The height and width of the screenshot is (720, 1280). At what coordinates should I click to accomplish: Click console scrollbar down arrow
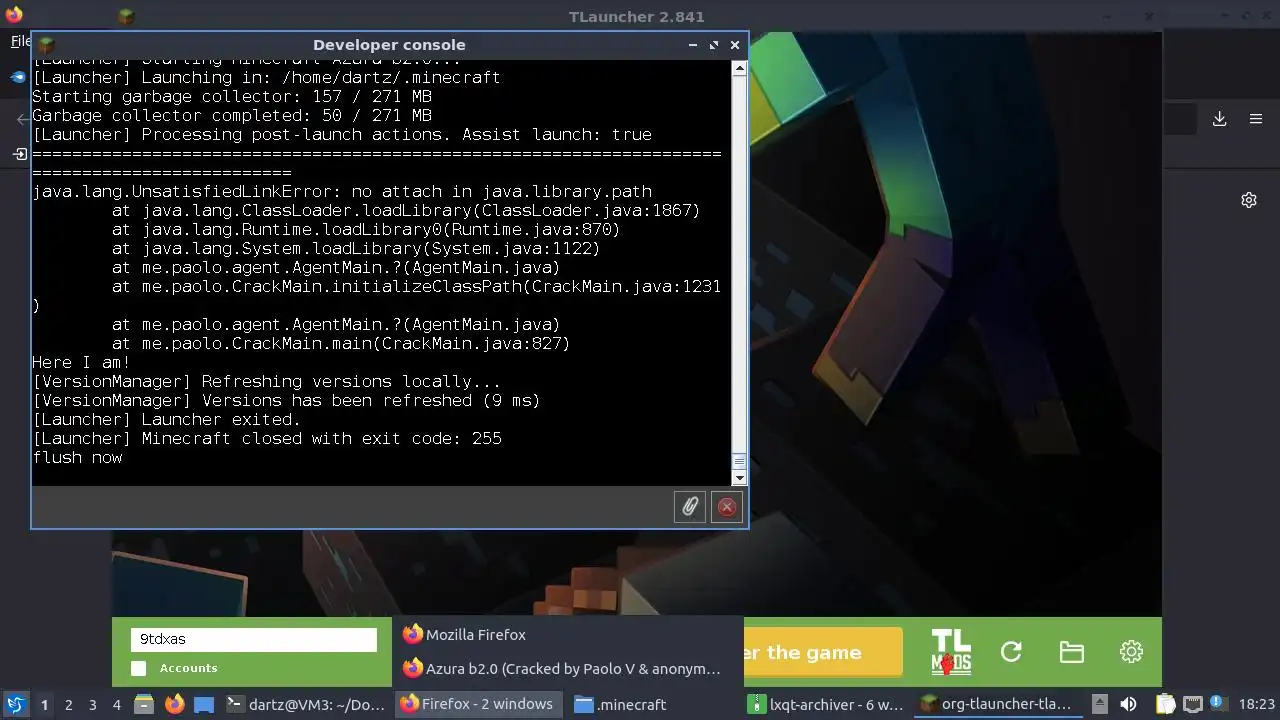tap(739, 479)
